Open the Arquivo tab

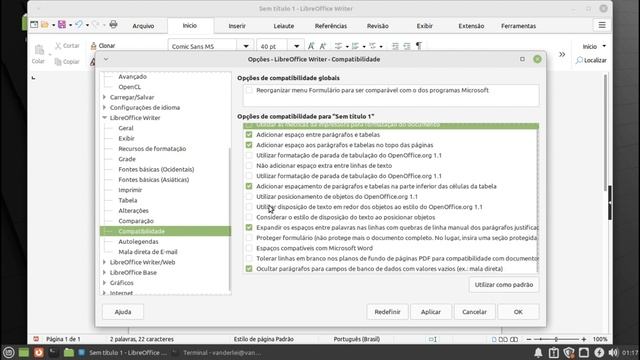(x=143, y=26)
